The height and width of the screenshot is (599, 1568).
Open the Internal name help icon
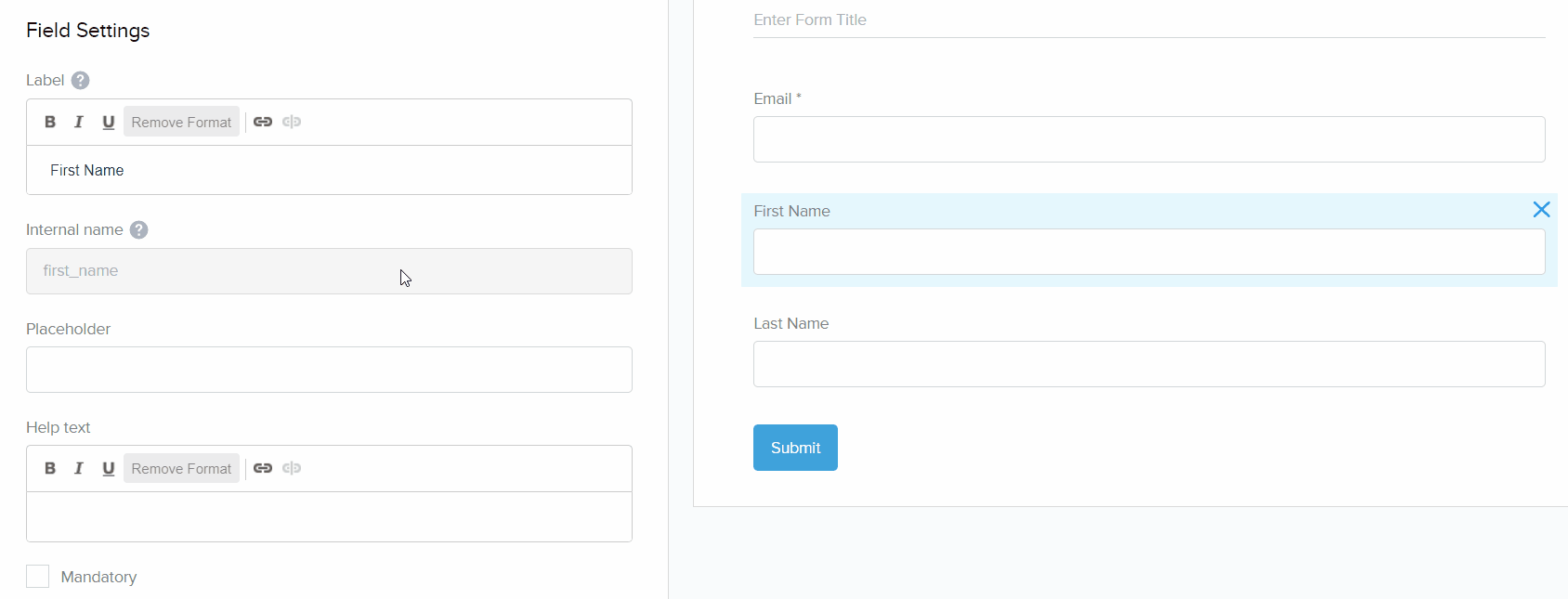138,230
